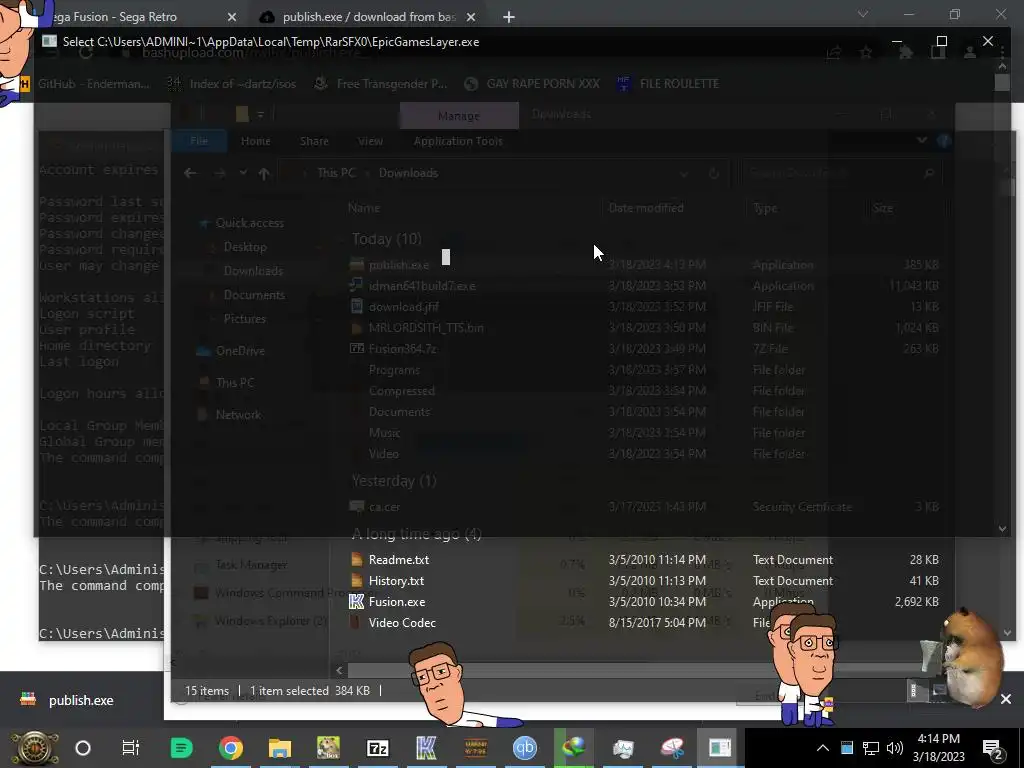Open the Start menu clock-style button

[34, 748]
